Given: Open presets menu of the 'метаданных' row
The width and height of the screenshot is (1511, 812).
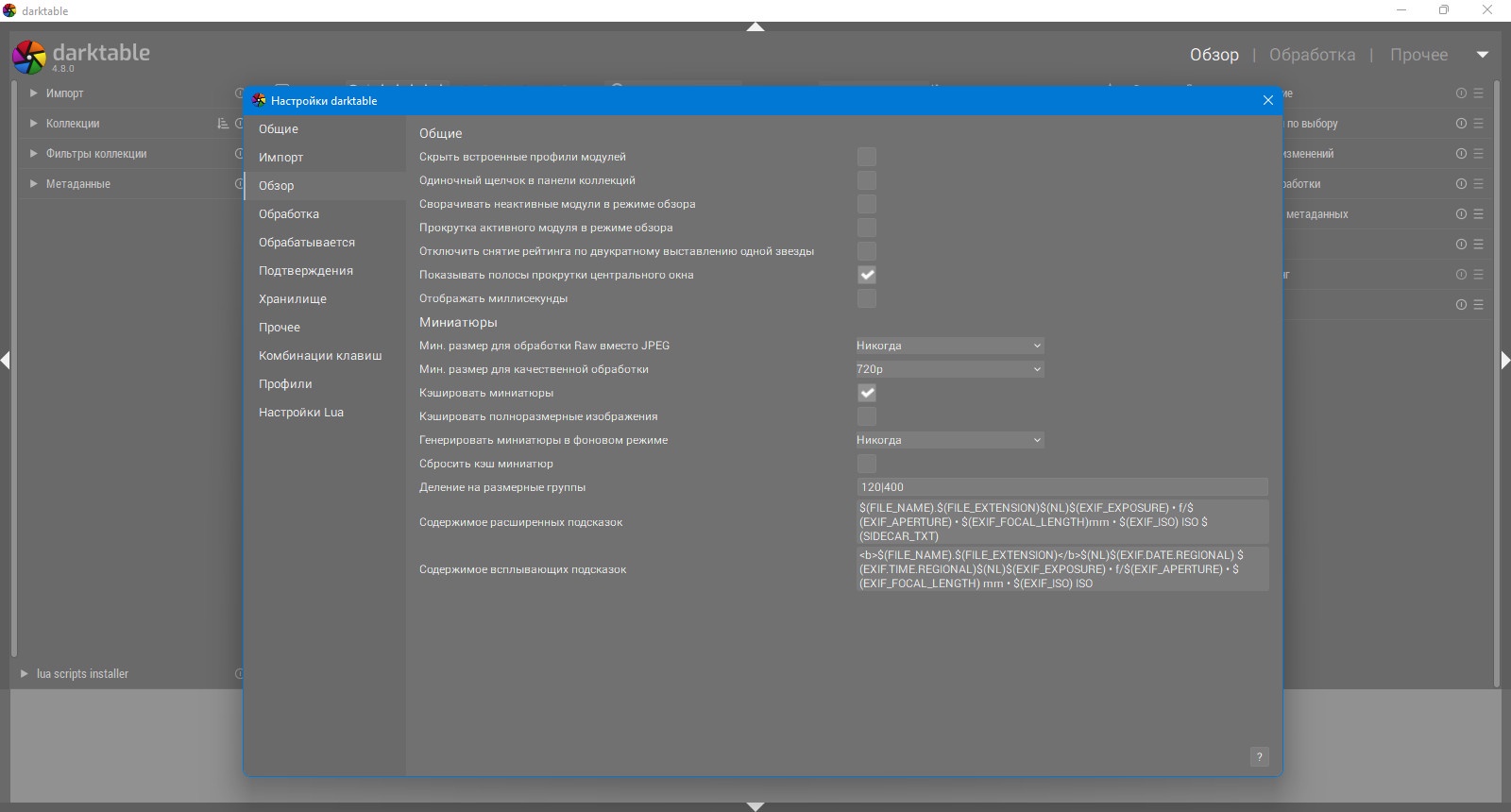Looking at the screenshot, I should coord(1478,214).
